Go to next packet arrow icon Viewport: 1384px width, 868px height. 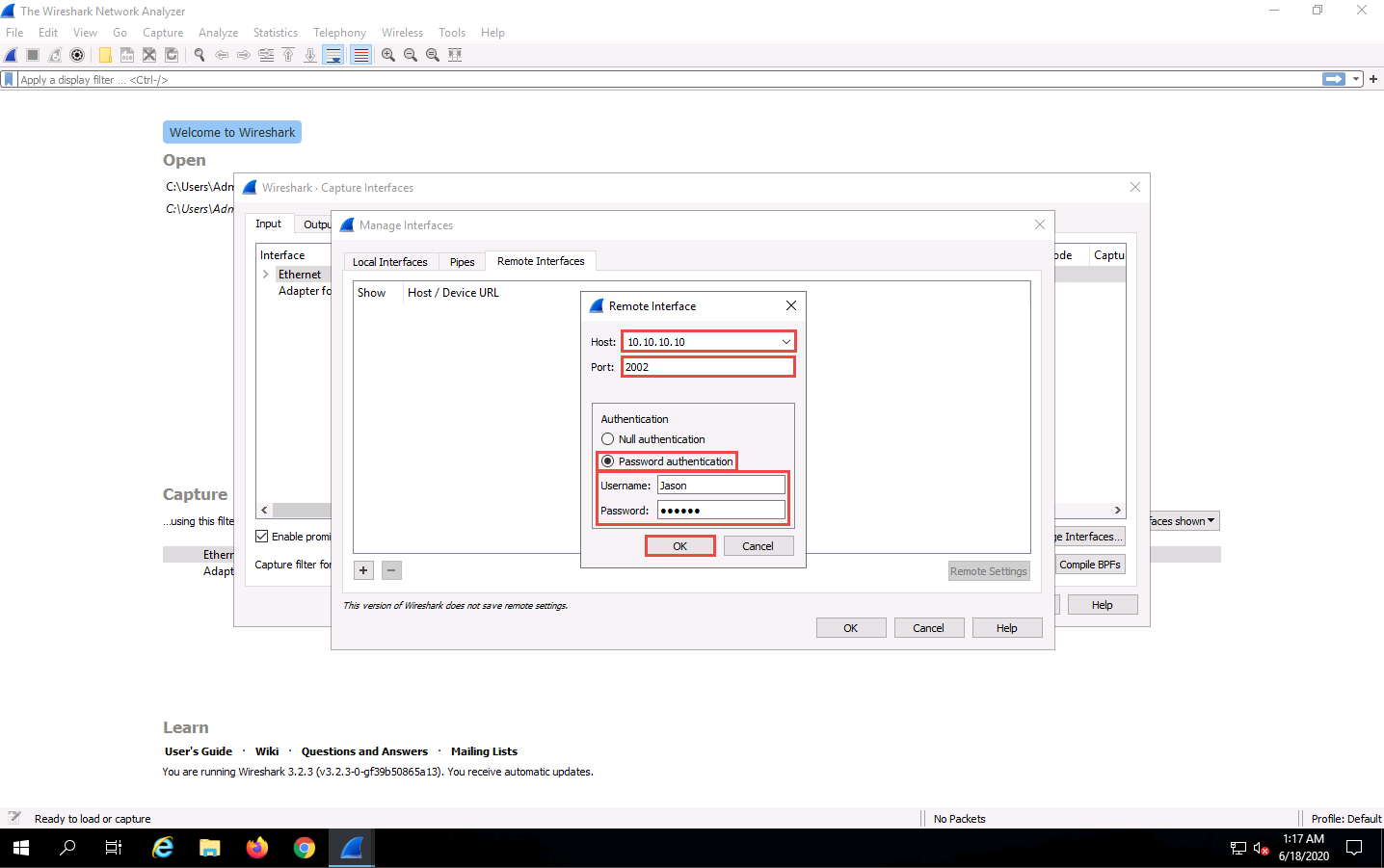pyautogui.click(x=244, y=55)
